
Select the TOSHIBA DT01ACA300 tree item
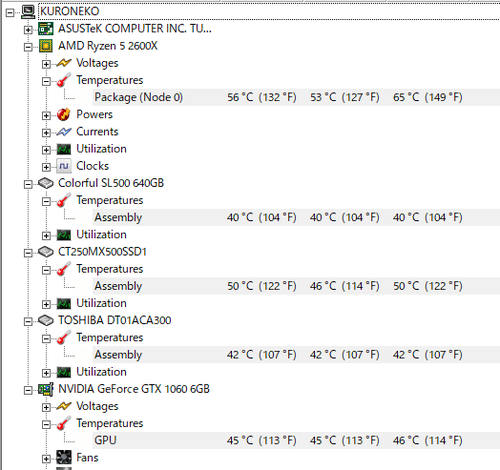click(x=115, y=320)
